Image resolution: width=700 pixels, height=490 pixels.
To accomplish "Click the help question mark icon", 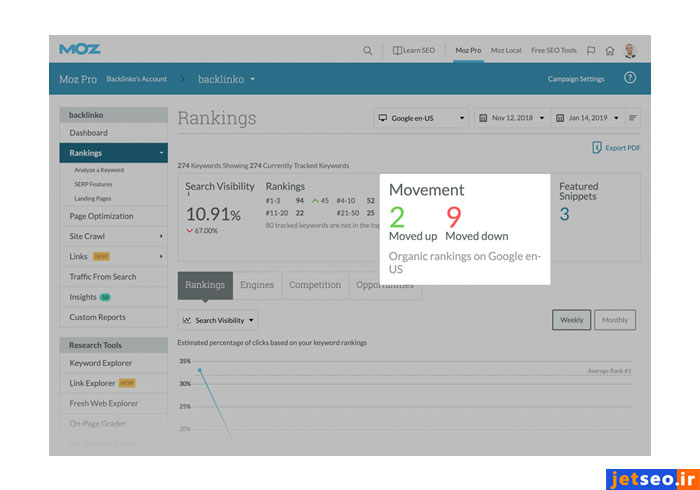I will [x=630, y=78].
